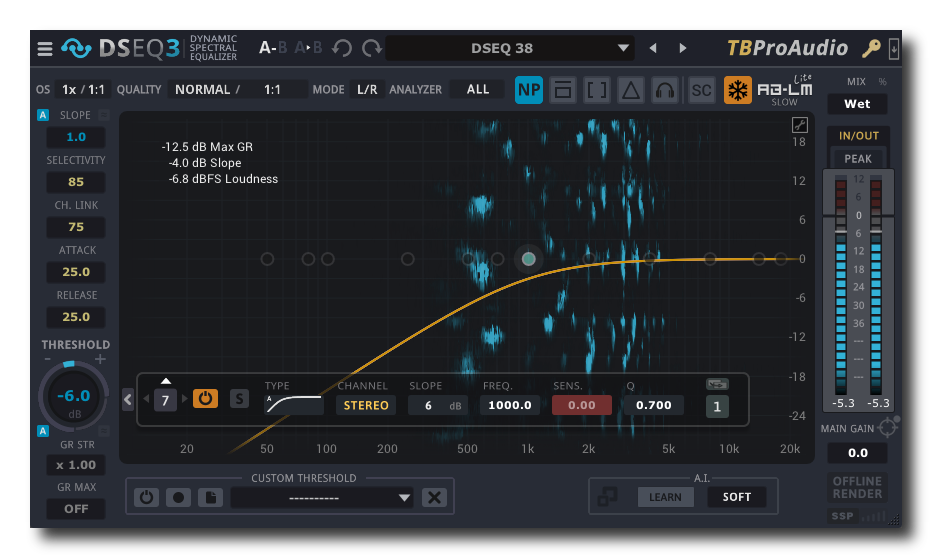932x558 pixels.
Task: Open the MODE L/R selector
Action: pyautogui.click(x=367, y=90)
